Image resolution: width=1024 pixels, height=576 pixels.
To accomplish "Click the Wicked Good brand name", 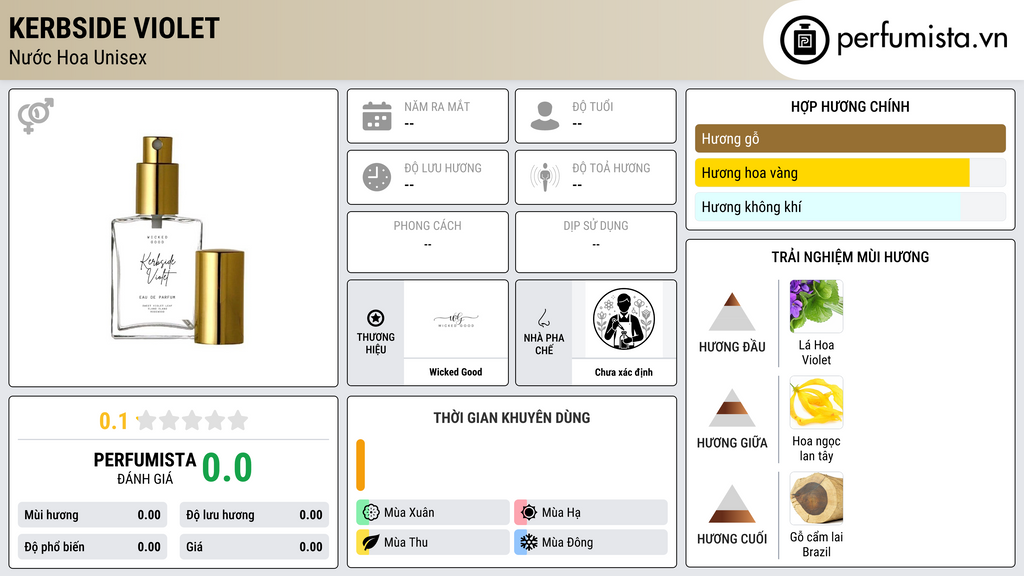I will (x=456, y=372).
